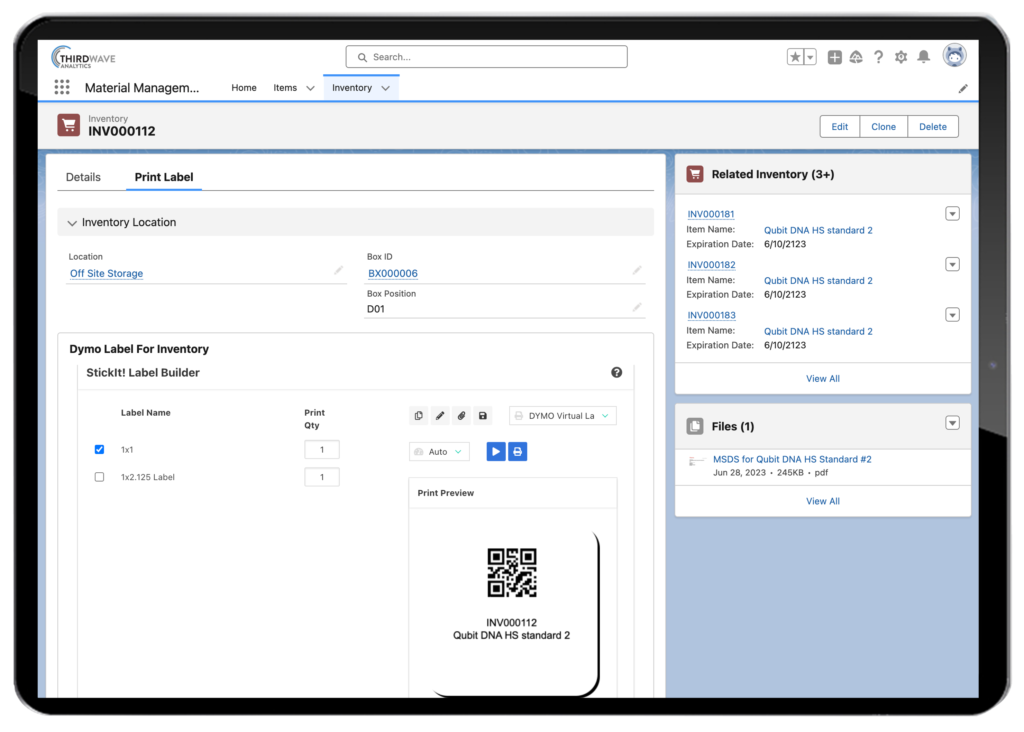Image resolution: width=1024 pixels, height=732 pixels.
Task: Click the copy label icon
Action: click(x=419, y=415)
